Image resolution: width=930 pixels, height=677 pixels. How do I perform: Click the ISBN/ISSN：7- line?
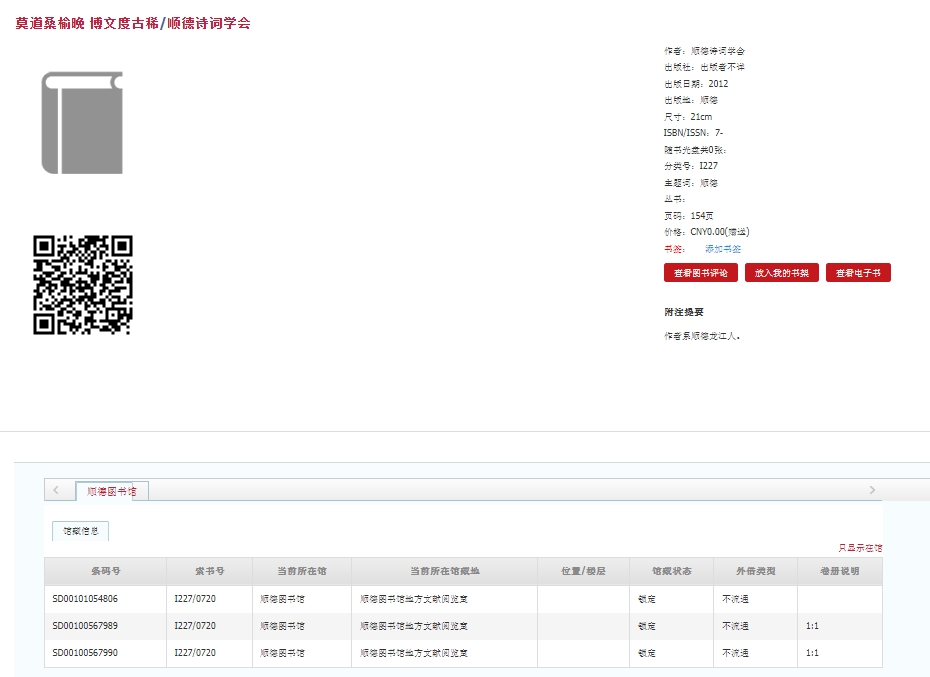pos(693,133)
